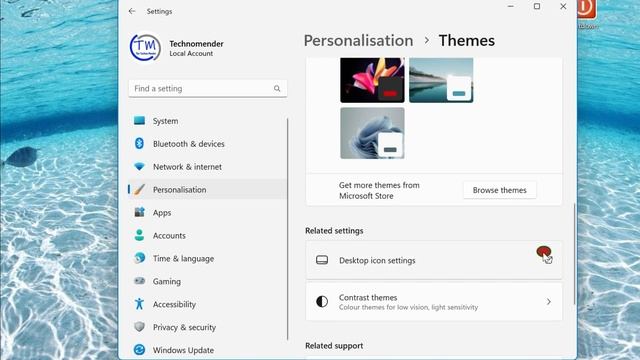Minimize the Settings window
Viewport: 640px width, 360px height.
click(511, 7)
